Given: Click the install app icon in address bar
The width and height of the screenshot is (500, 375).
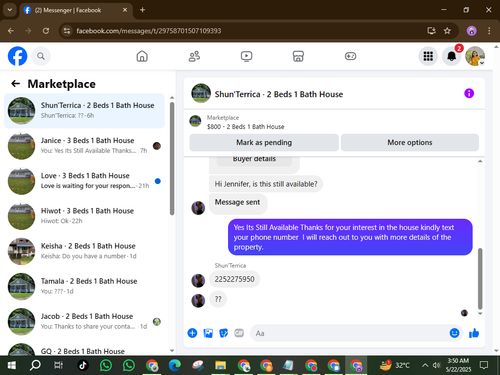Looking at the screenshot, I should (431, 31).
